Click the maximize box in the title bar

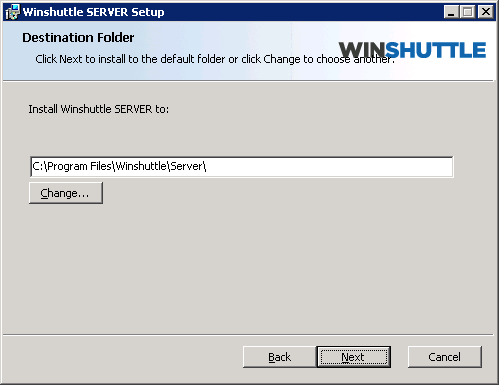point(468,12)
